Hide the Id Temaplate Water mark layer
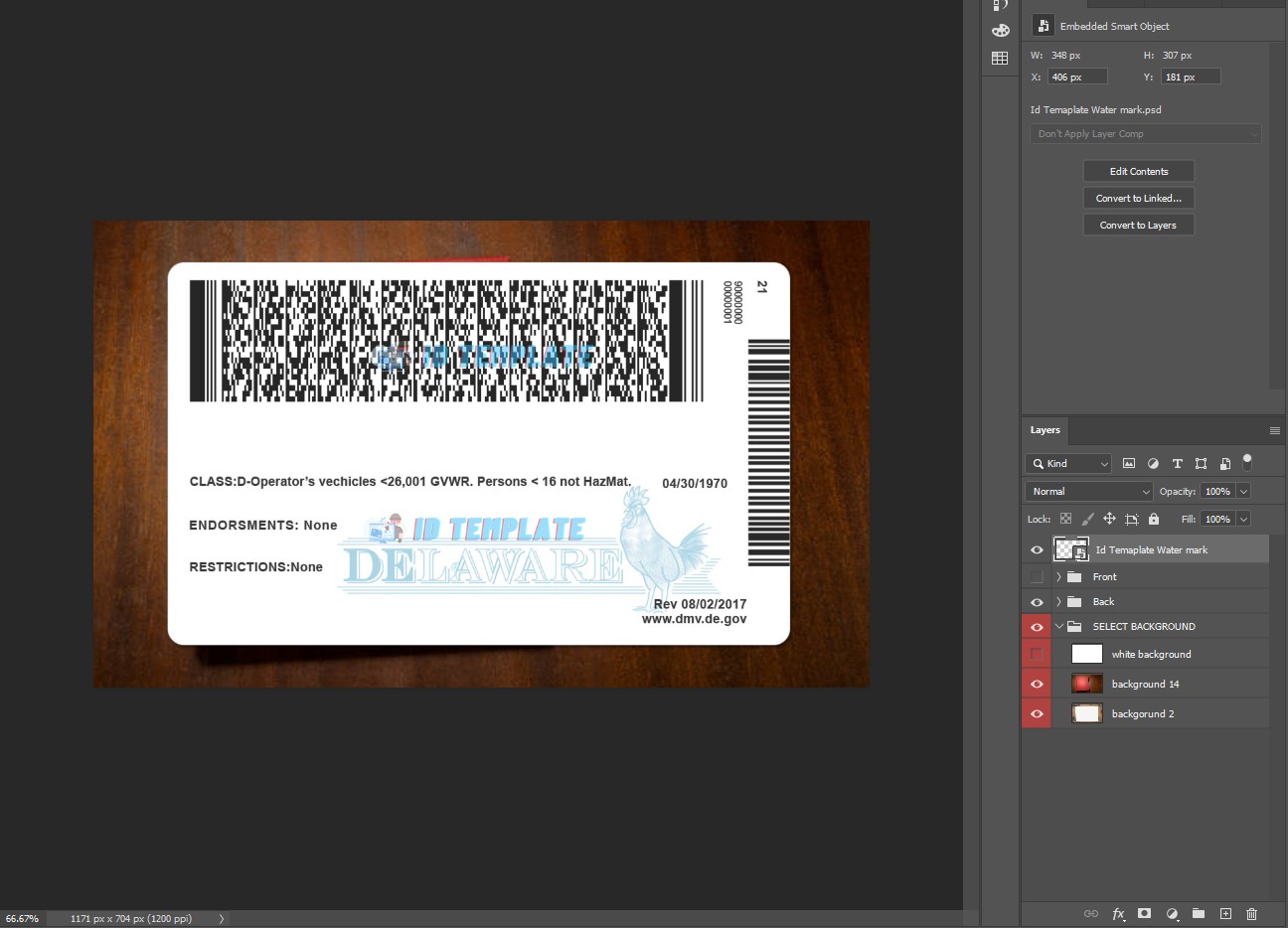Screen dimensions: 1288x928 1037,549
